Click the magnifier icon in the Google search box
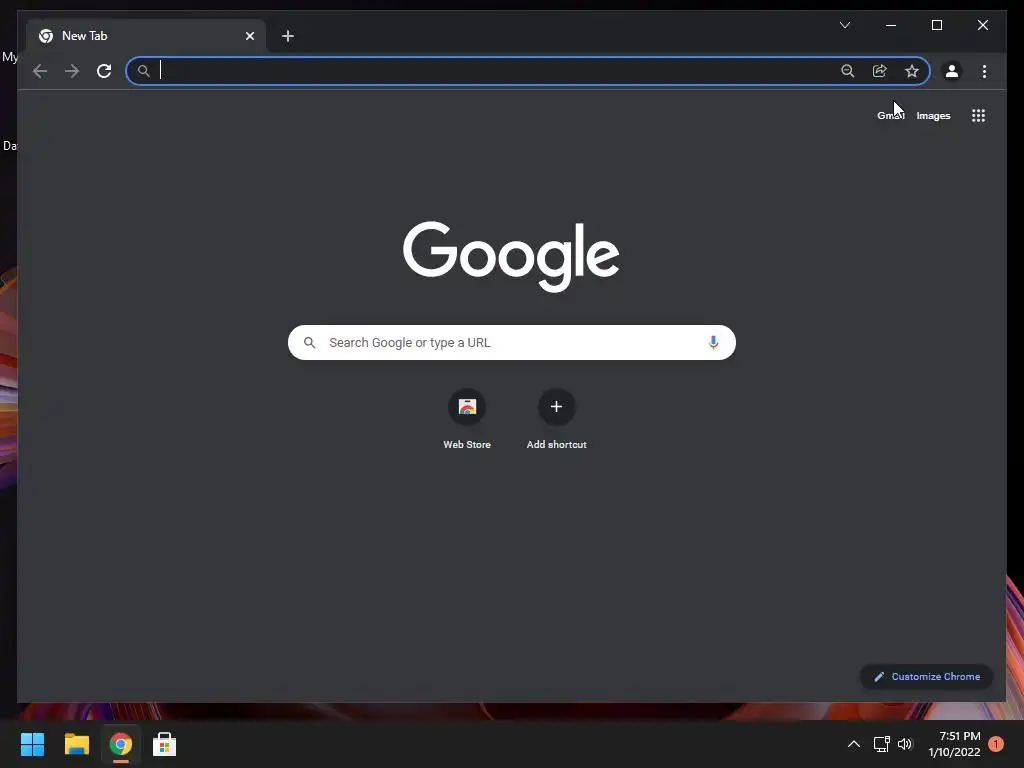The width and height of the screenshot is (1024, 768). (310, 342)
